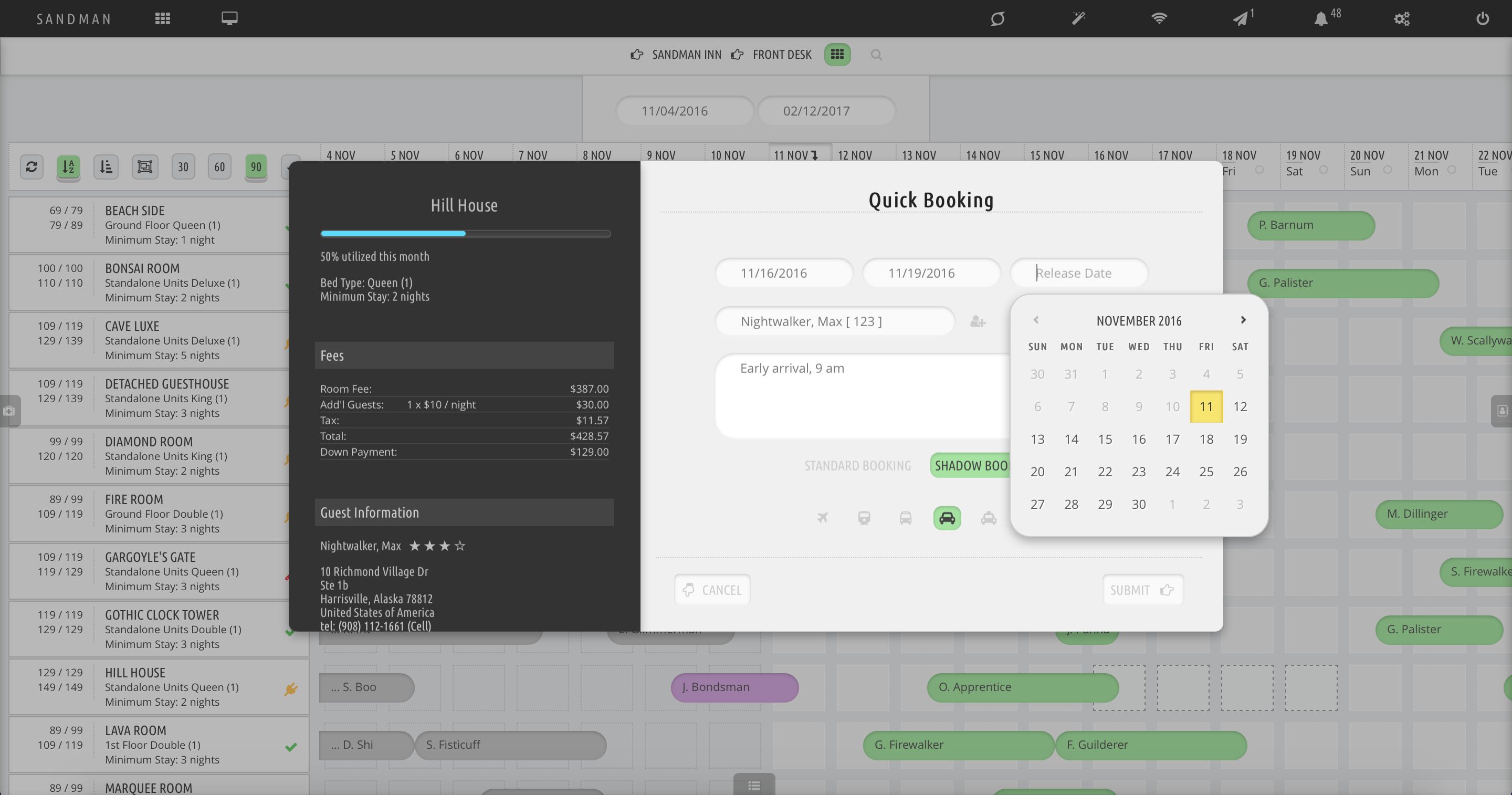Screen dimensions: 1512x795
Task: Open the P. Barnum reservation bar
Action: [1311, 225]
